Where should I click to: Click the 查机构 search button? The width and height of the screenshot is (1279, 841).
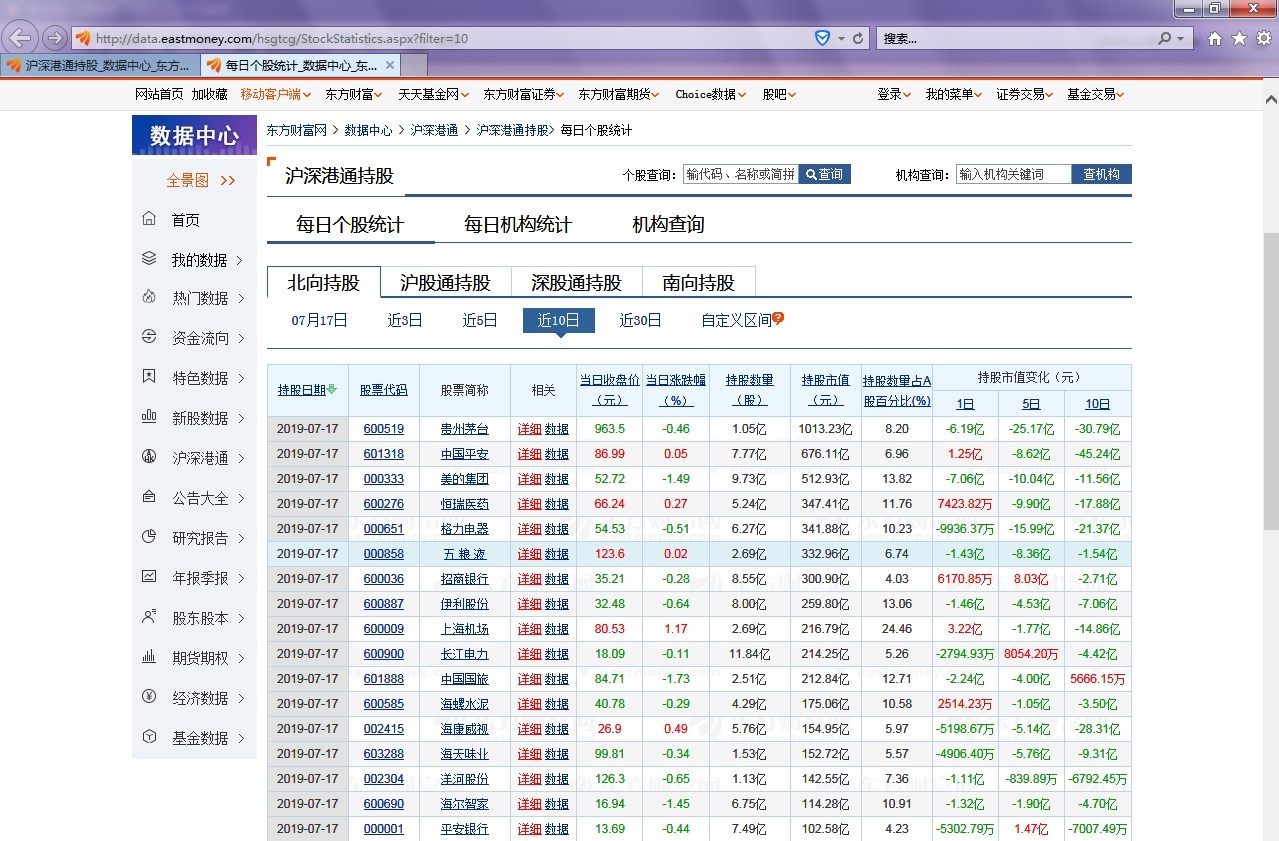pyautogui.click(x=1101, y=173)
